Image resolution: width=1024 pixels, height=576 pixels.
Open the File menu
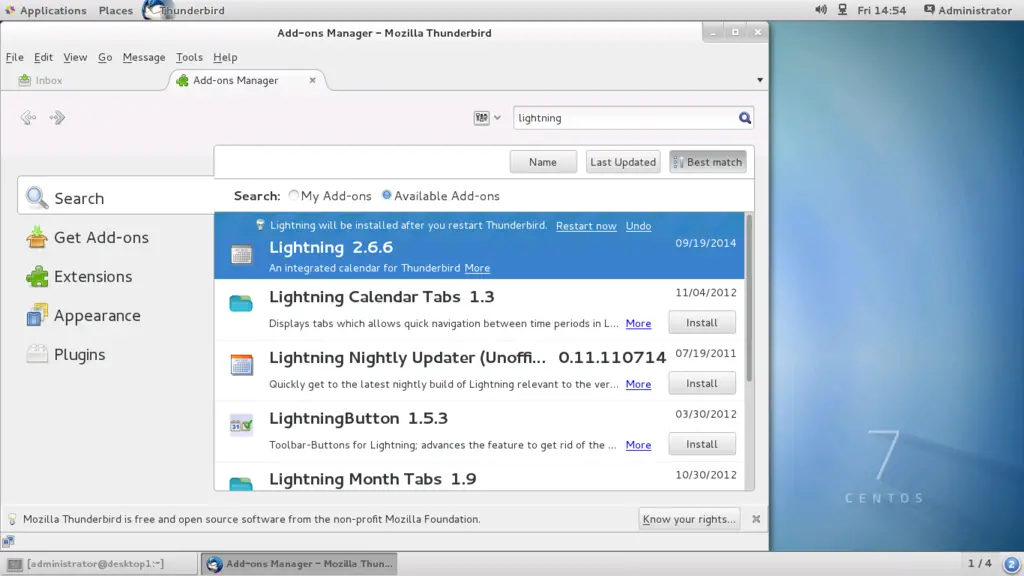tap(14, 57)
